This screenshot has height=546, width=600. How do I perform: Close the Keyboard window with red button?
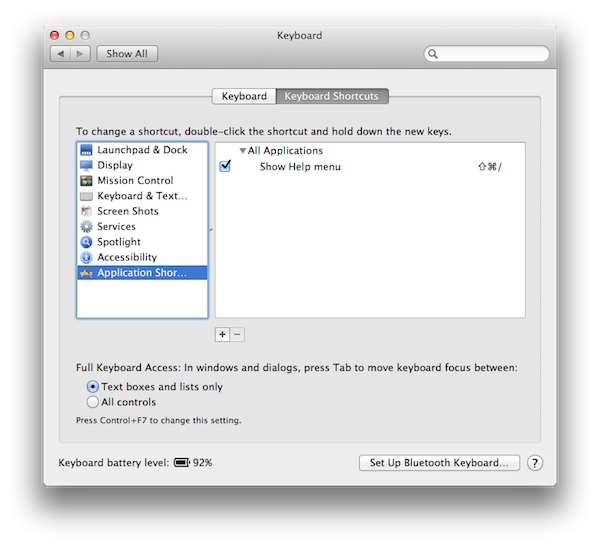point(54,35)
